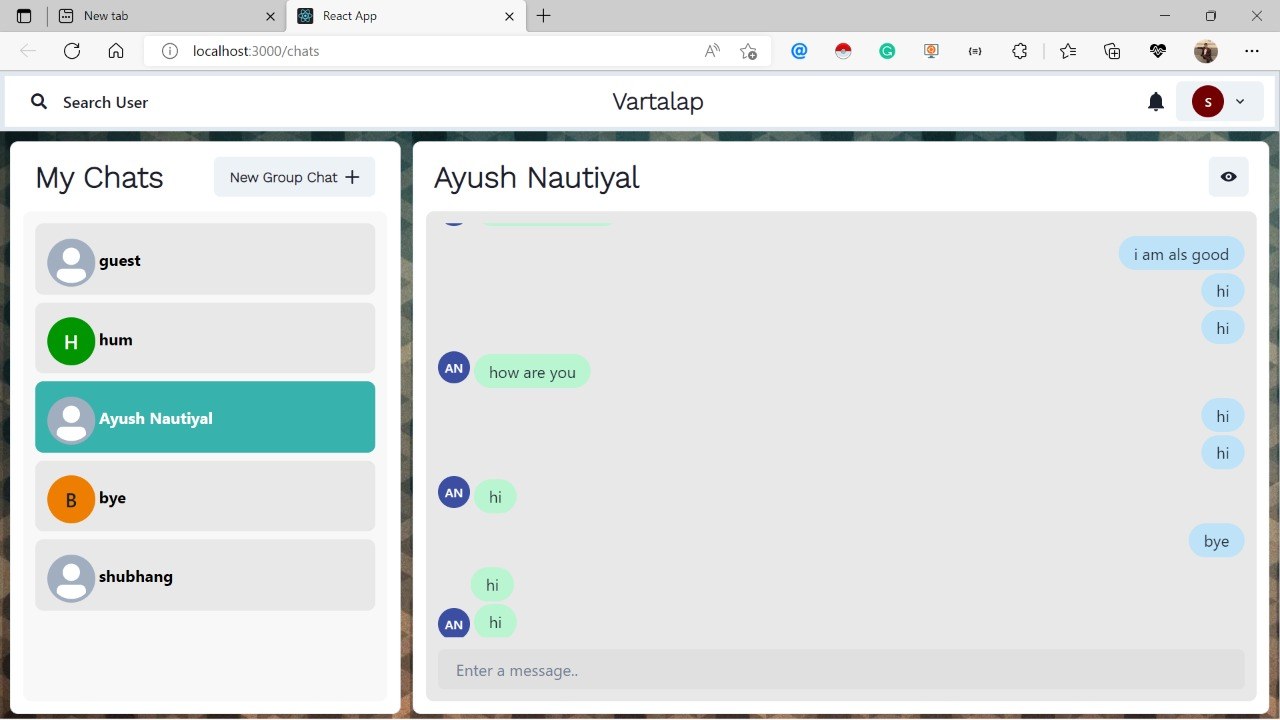Click the browser Refresh button
The image size is (1280, 720).
[71, 51]
